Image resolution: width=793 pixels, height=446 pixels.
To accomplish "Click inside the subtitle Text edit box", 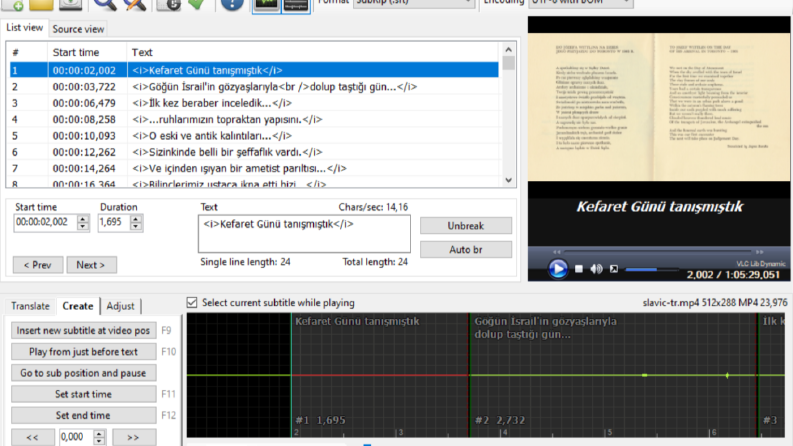I will [304, 234].
